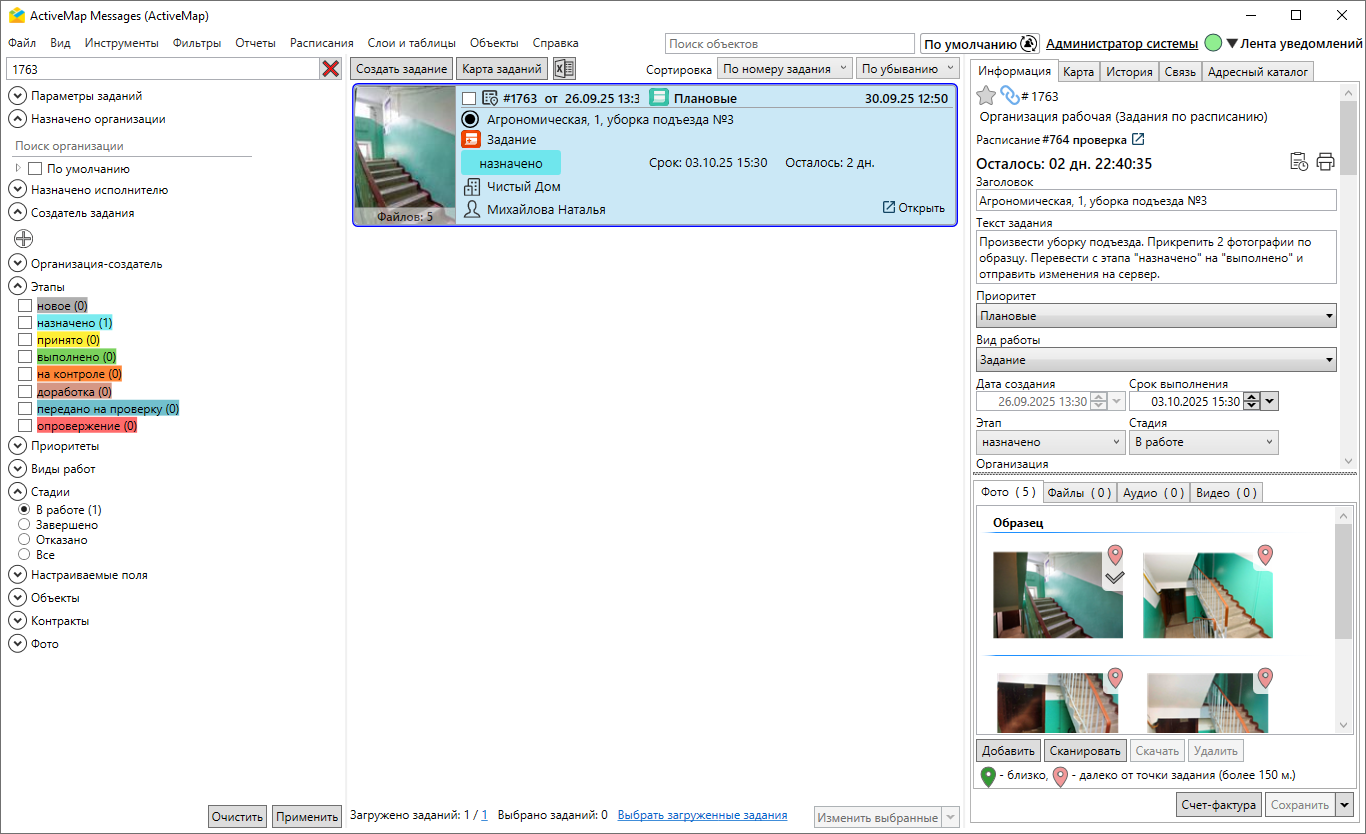
Task: Open the Приоритет dropdown showing Плановые
Action: pos(1156,316)
